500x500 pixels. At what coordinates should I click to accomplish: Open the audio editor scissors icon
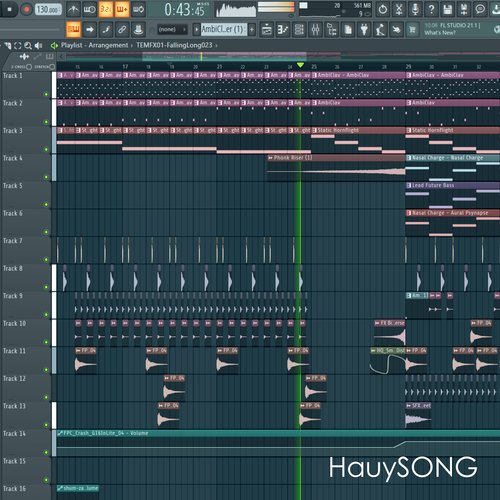click(399, 9)
